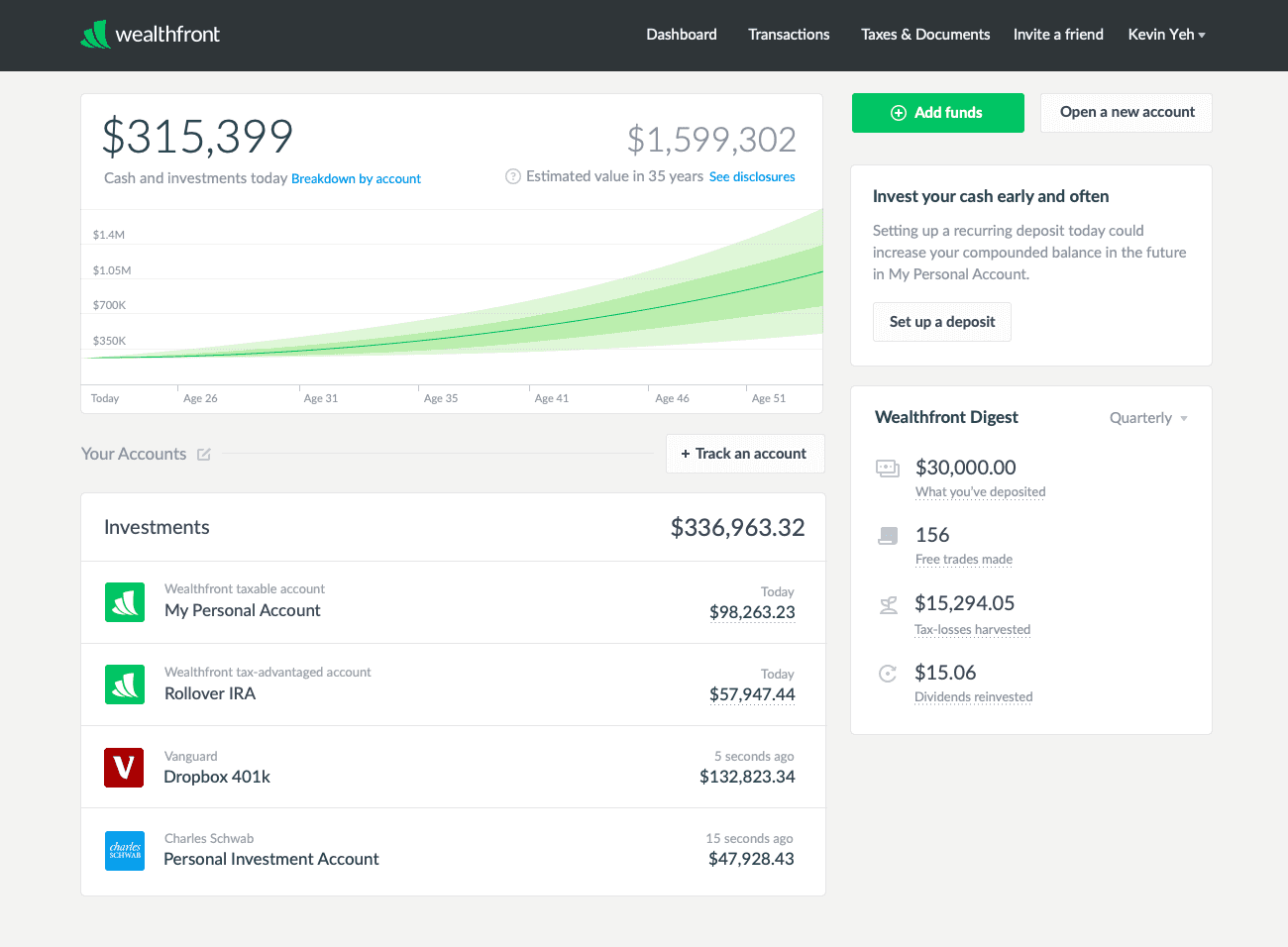
Task: Click the Add funds button
Action: click(x=938, y=113)
